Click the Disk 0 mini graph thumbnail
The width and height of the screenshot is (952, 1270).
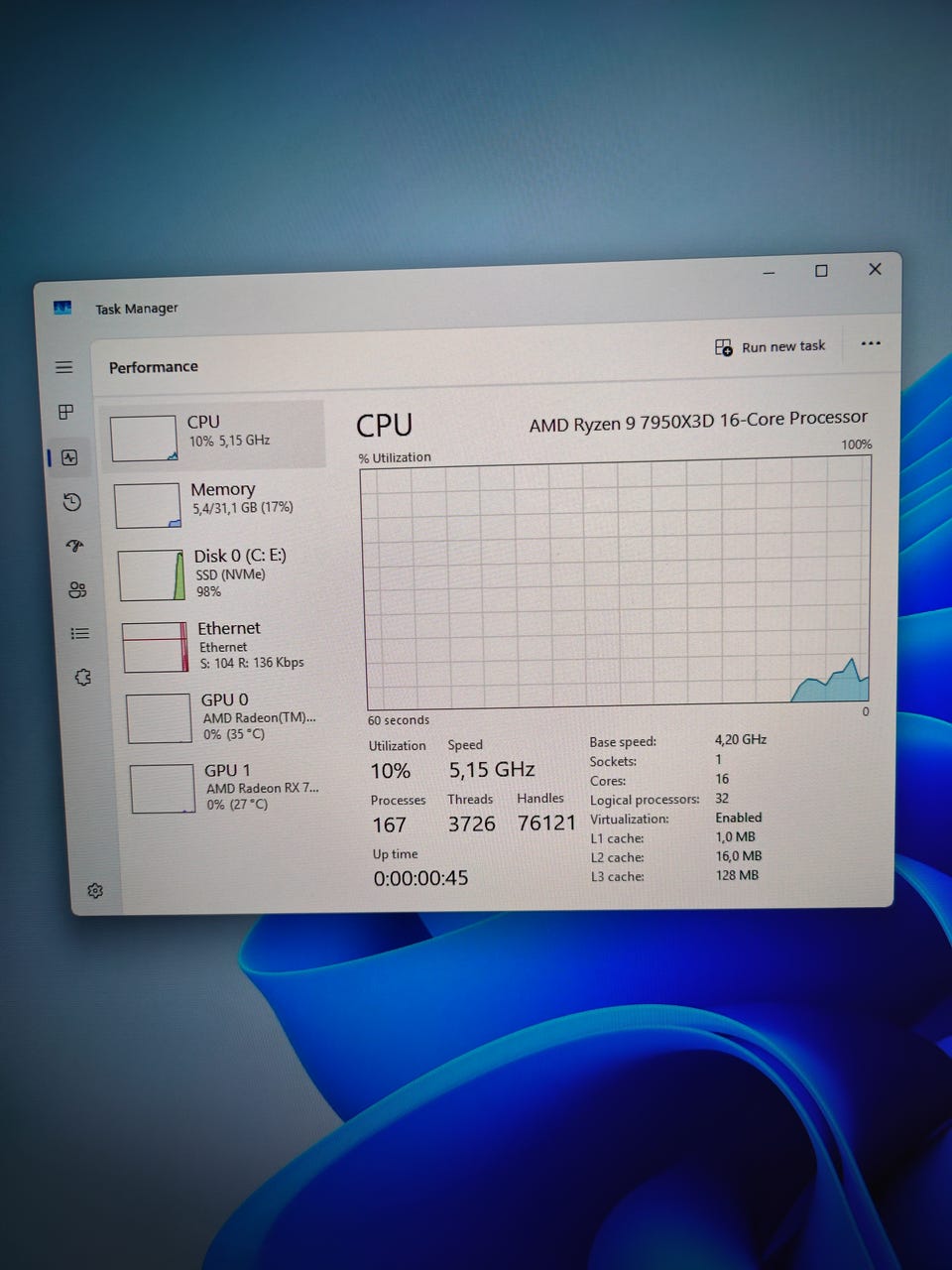coord(152,575)
